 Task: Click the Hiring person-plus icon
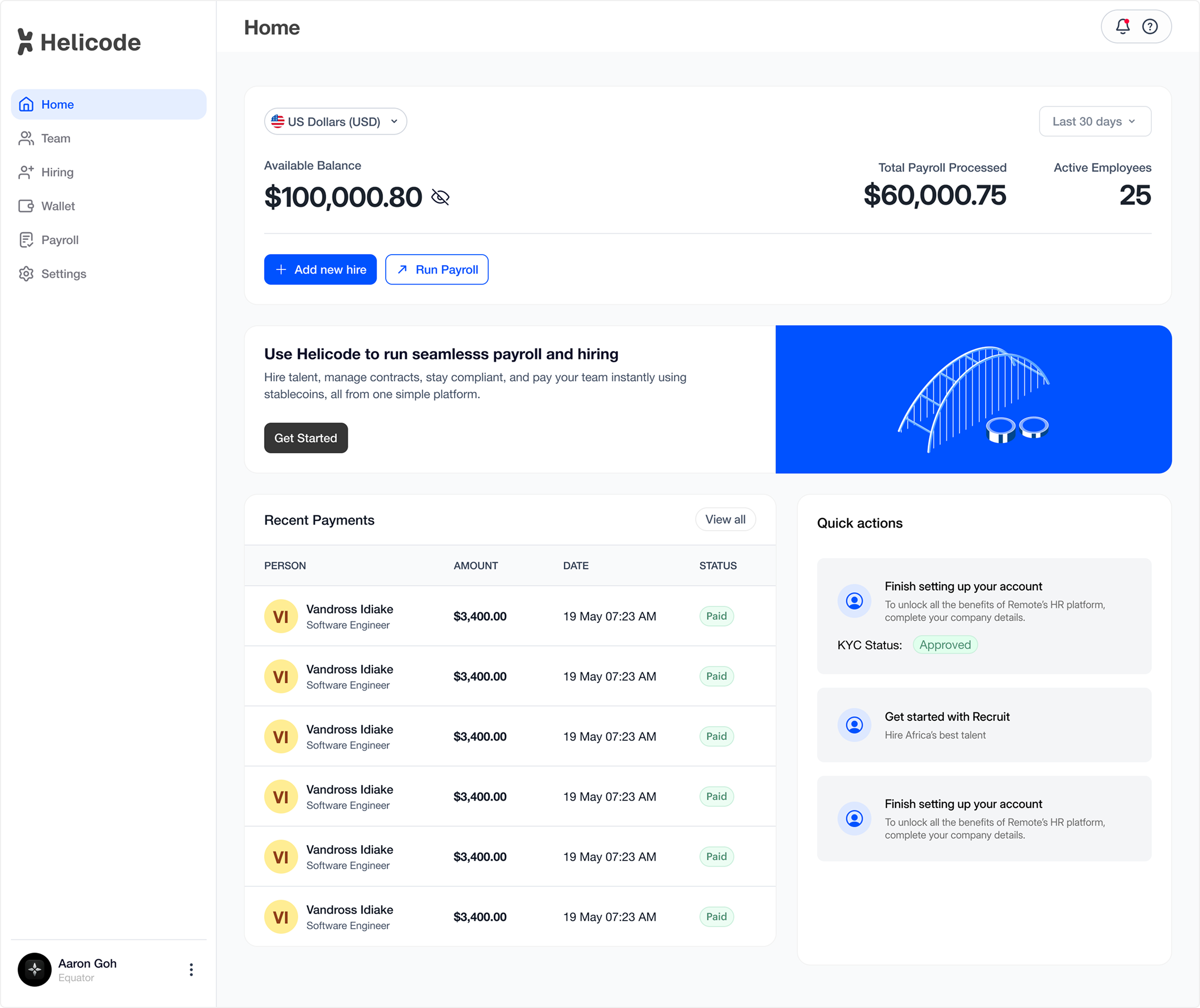click(26, 172)
